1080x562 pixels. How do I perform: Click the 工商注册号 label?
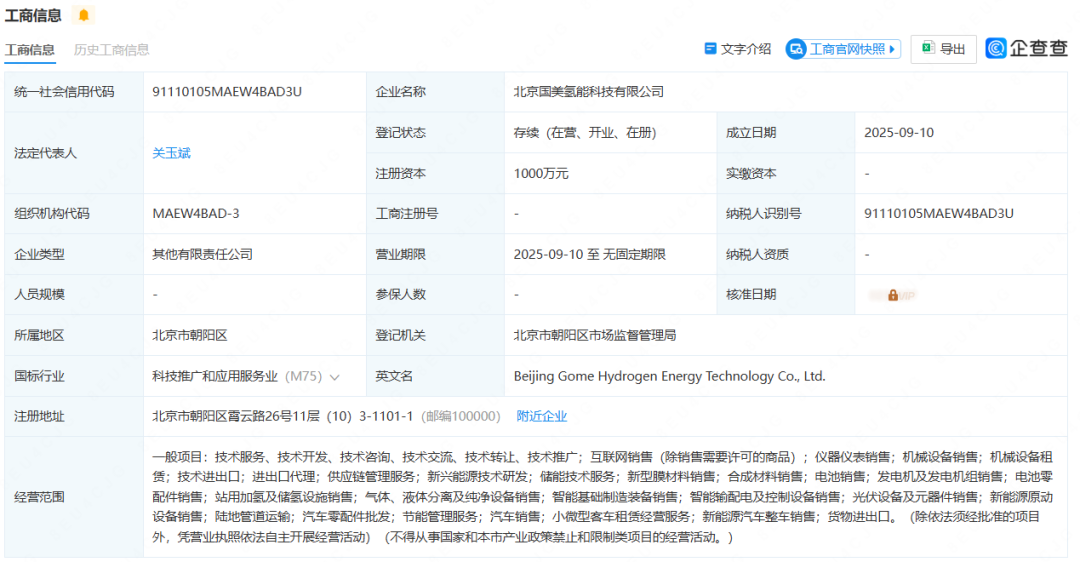406,214
